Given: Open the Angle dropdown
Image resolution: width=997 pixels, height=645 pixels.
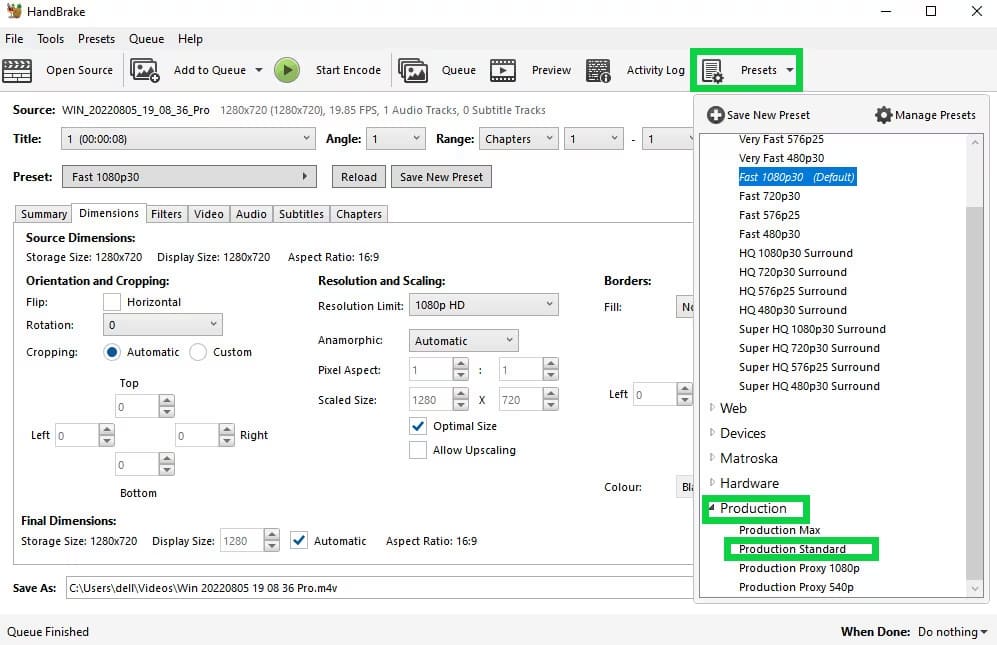Looking at the screenshot, I should (395, 139).
